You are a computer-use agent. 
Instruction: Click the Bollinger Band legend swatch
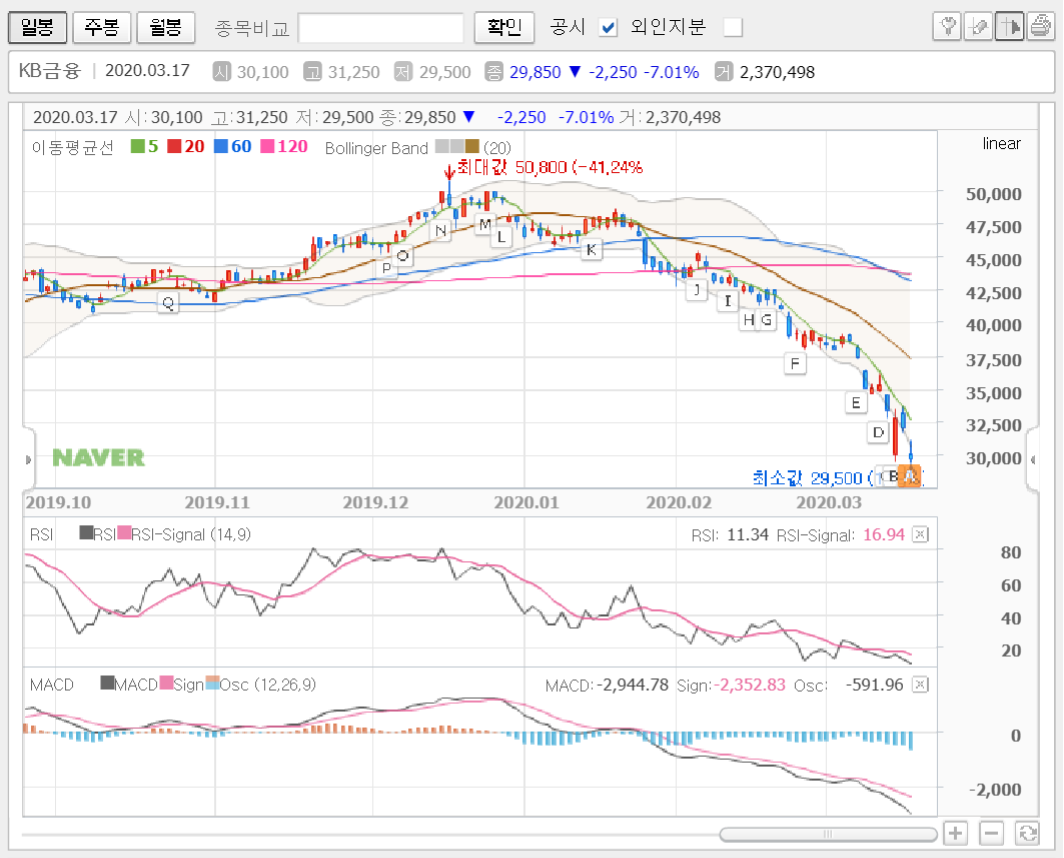pos(457,147)
